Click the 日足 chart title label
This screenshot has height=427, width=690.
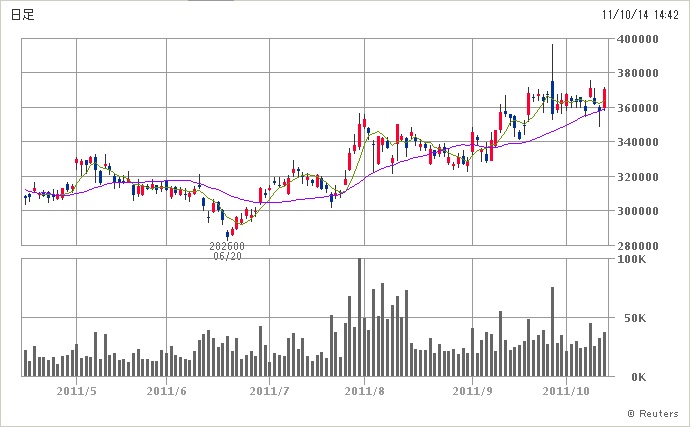[22, 15]
